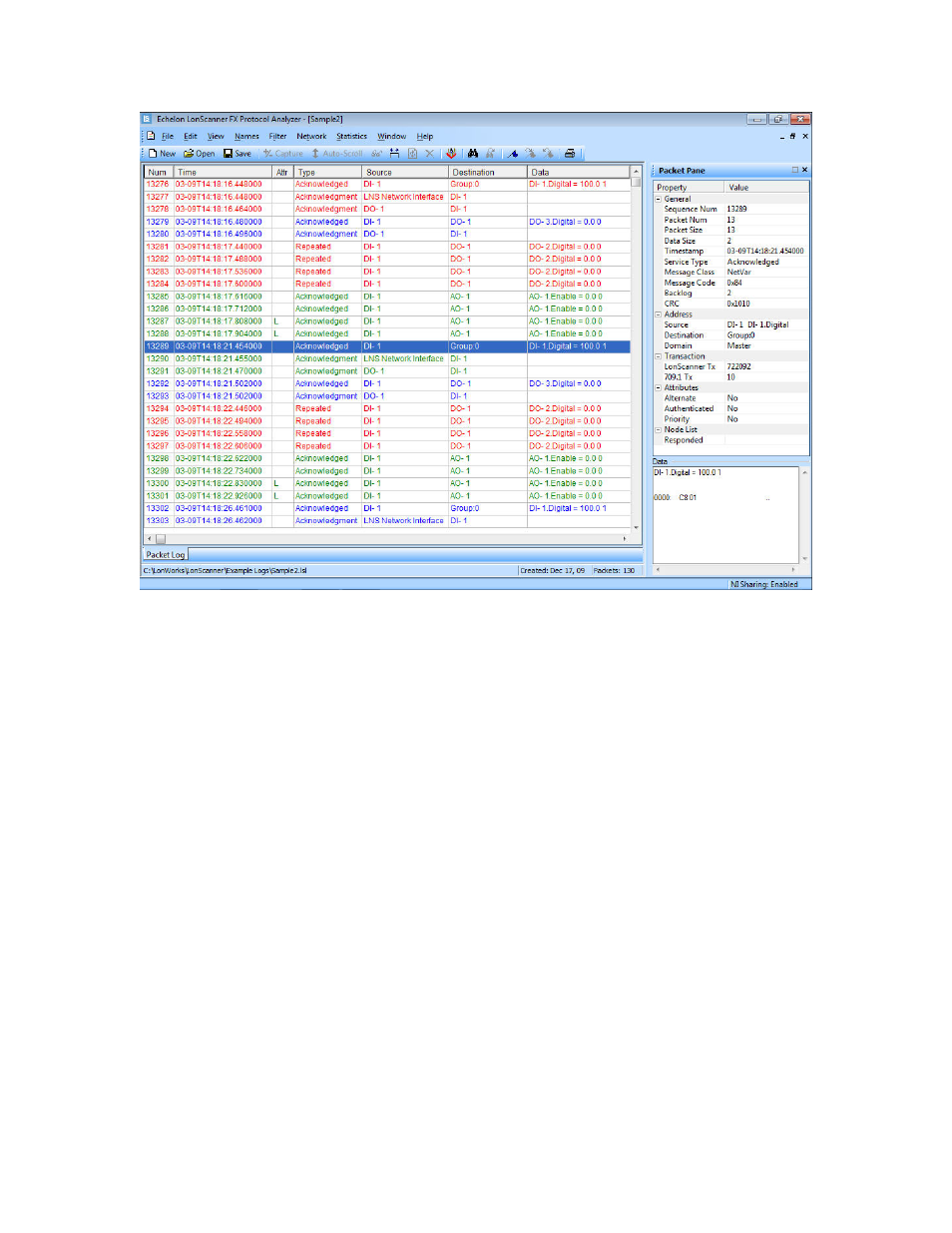Toggle the Auto-Scroll toolbar button
The width and height of the screenshot is (952, 1233).
click(x=337, y=154)
